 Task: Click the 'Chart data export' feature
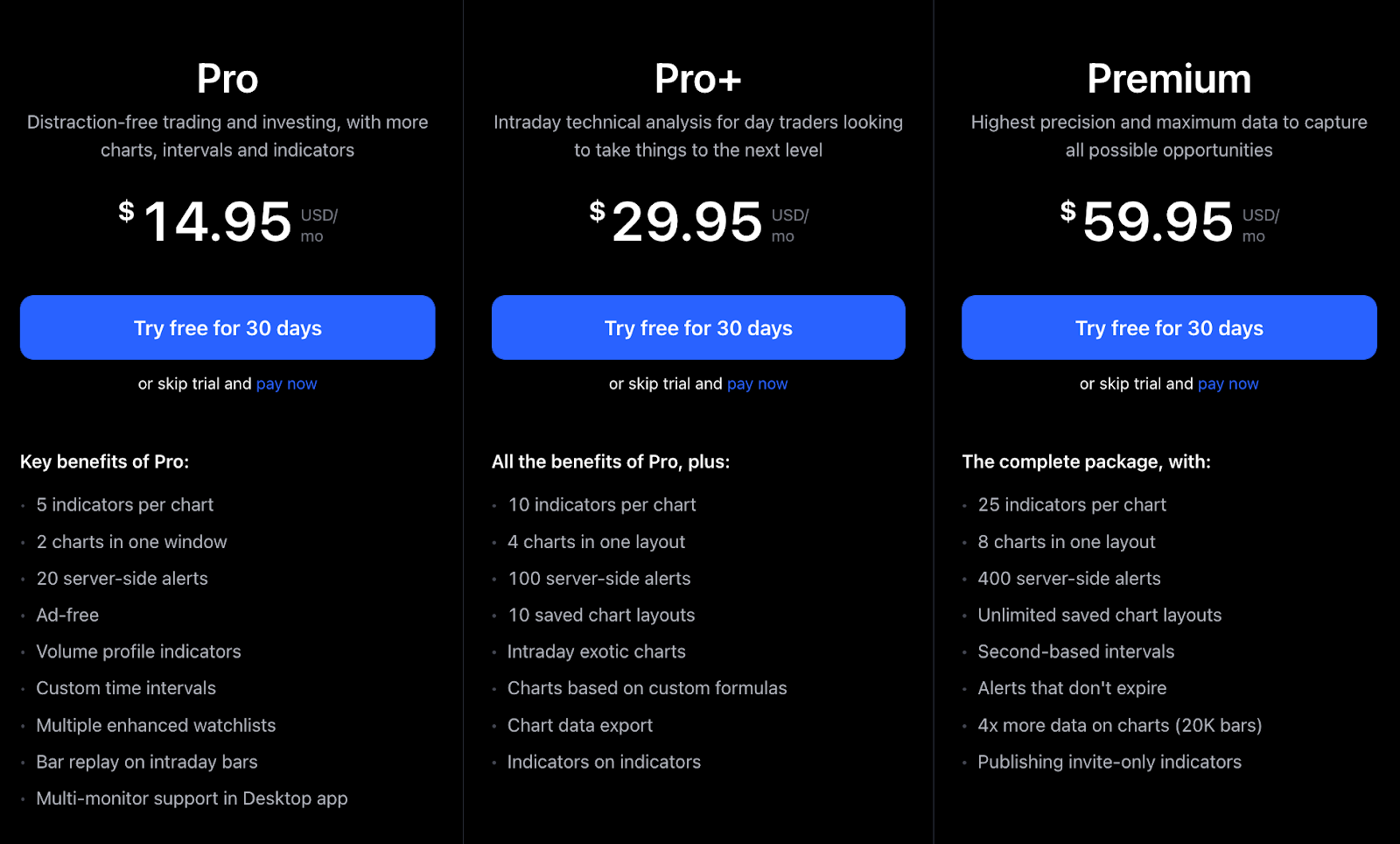click(580, 725)
